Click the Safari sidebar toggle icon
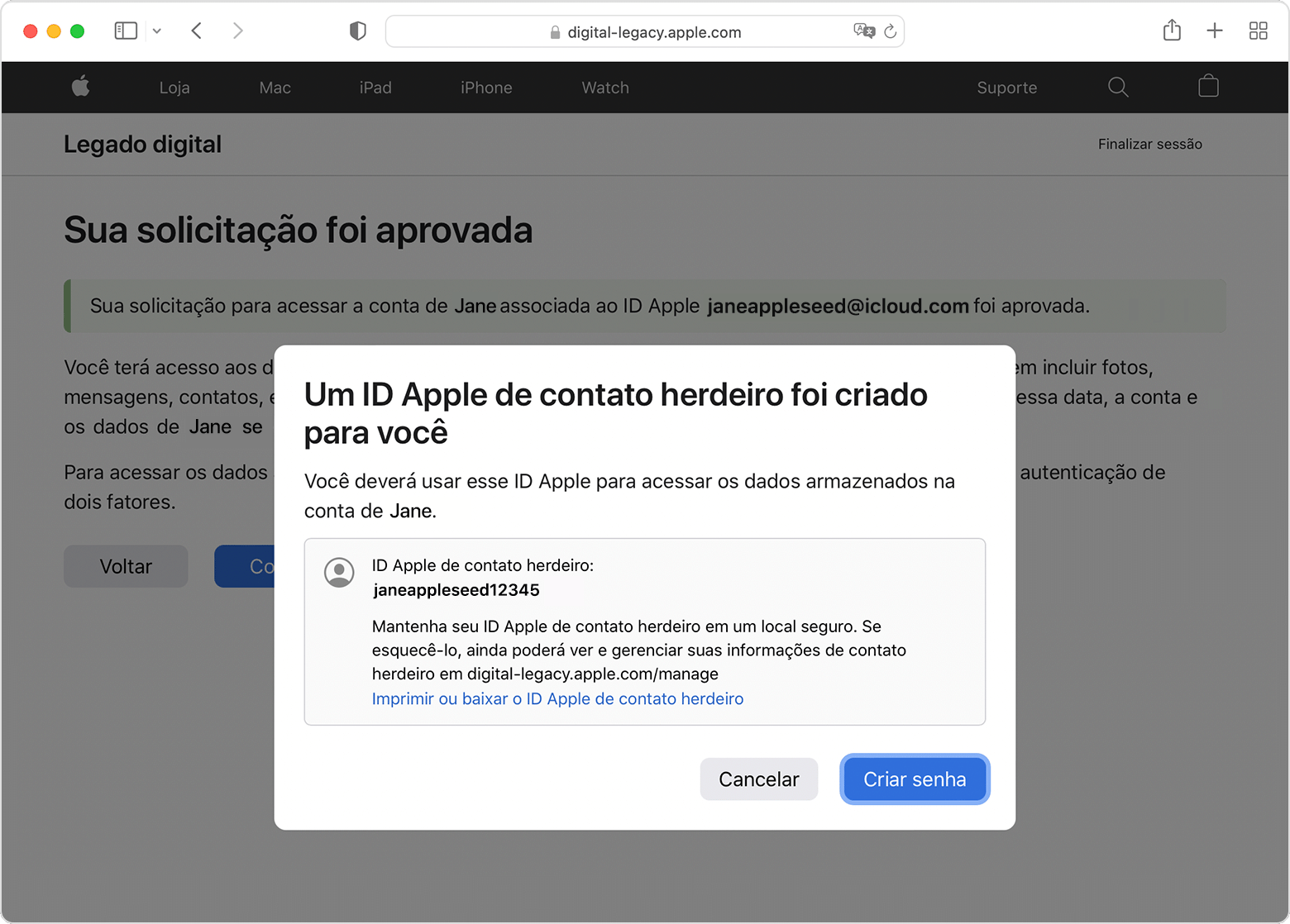Screen dimensions: 1290x924 pos(126,31)
